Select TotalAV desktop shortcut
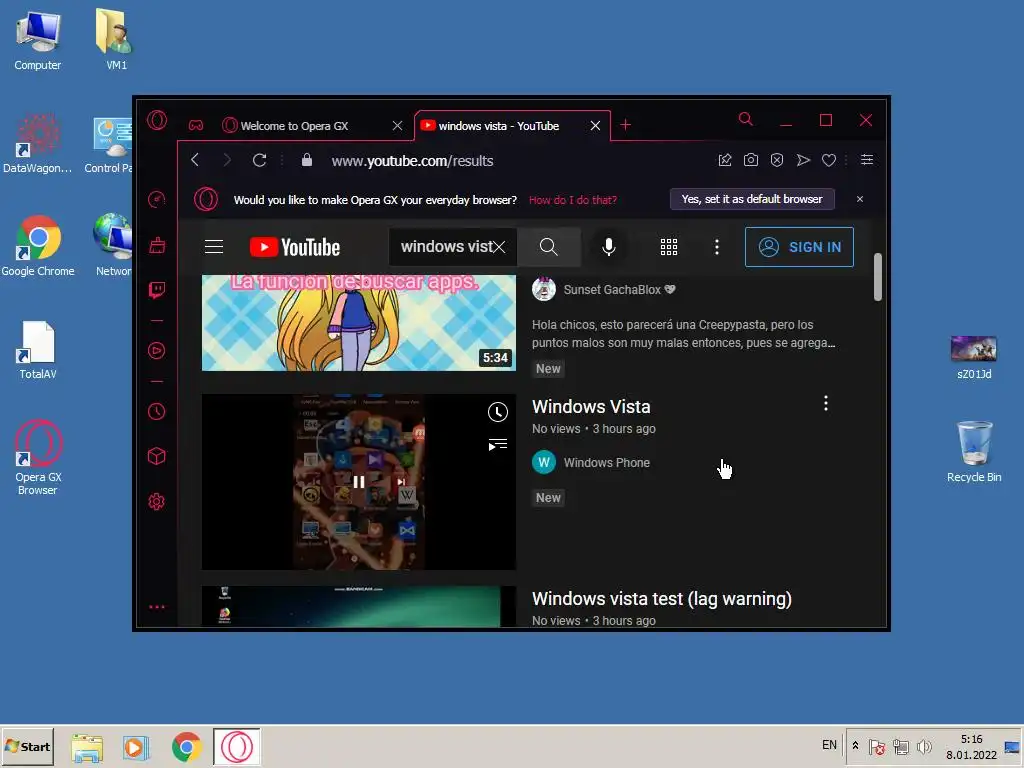This screenshot has width=1024, height=768. tap(38, 350)
